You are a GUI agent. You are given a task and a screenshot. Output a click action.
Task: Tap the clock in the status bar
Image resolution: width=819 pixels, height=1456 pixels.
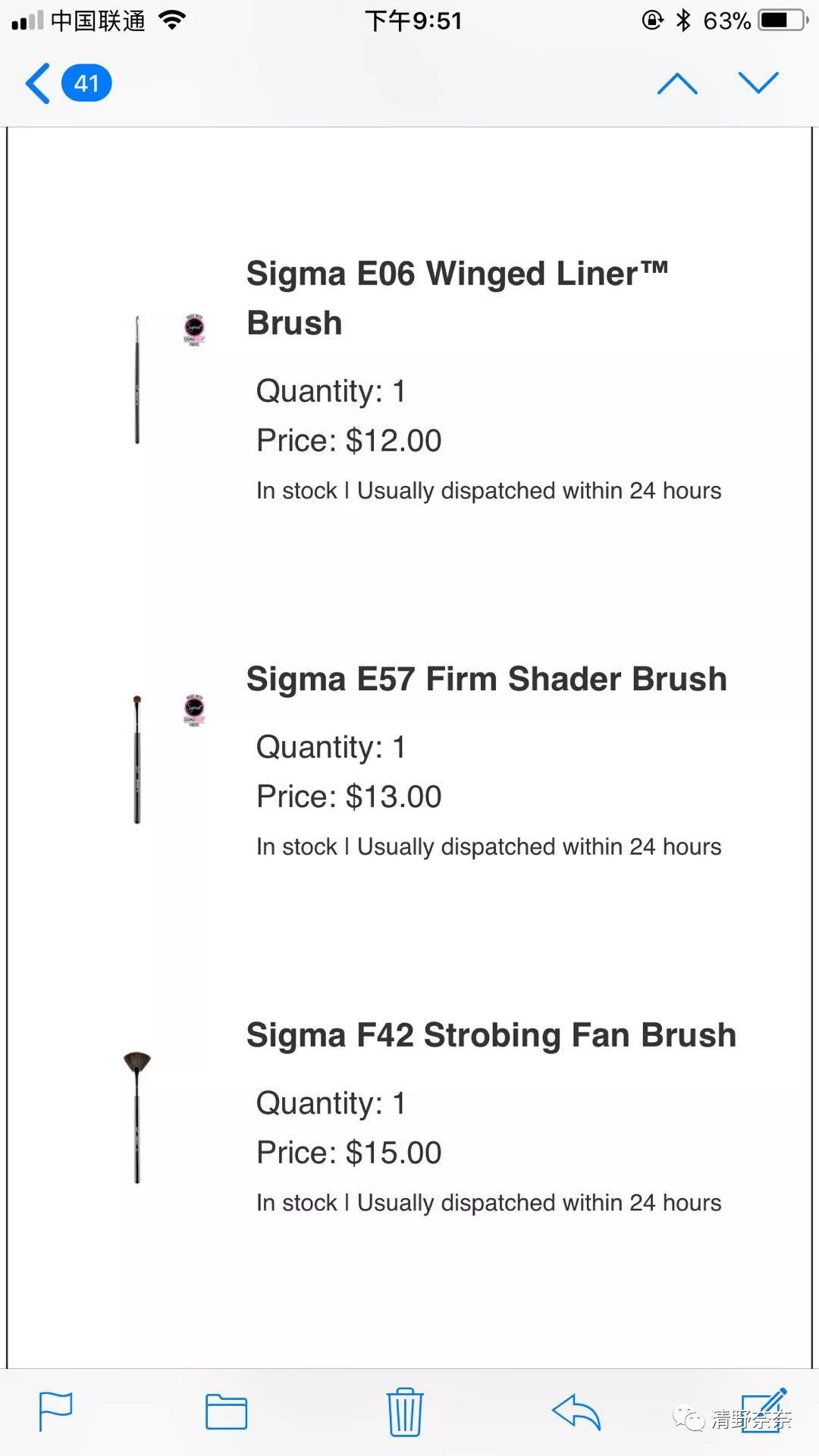click(x=413, y=20)
